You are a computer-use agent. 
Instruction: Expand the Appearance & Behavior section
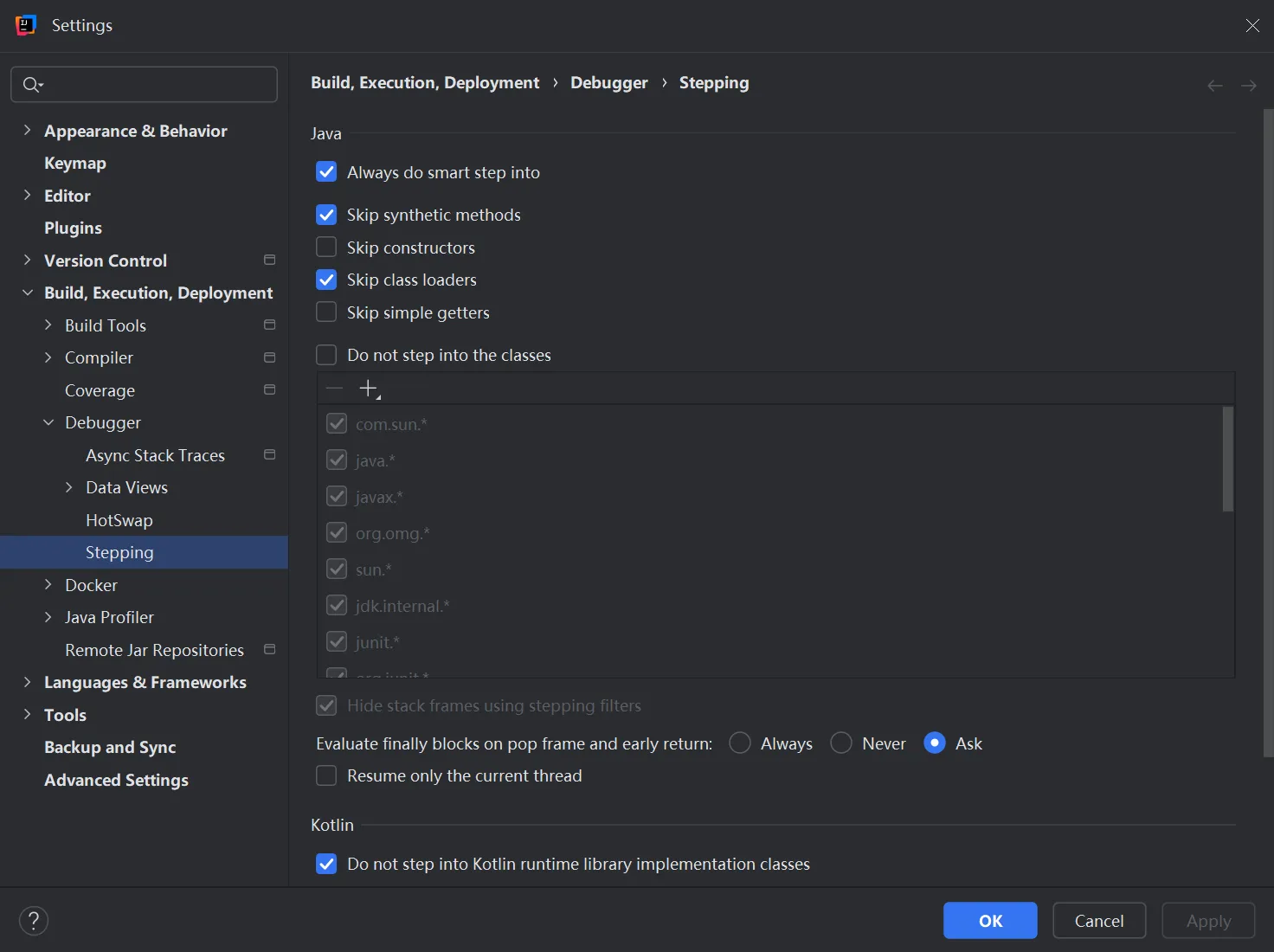[27, 131]
